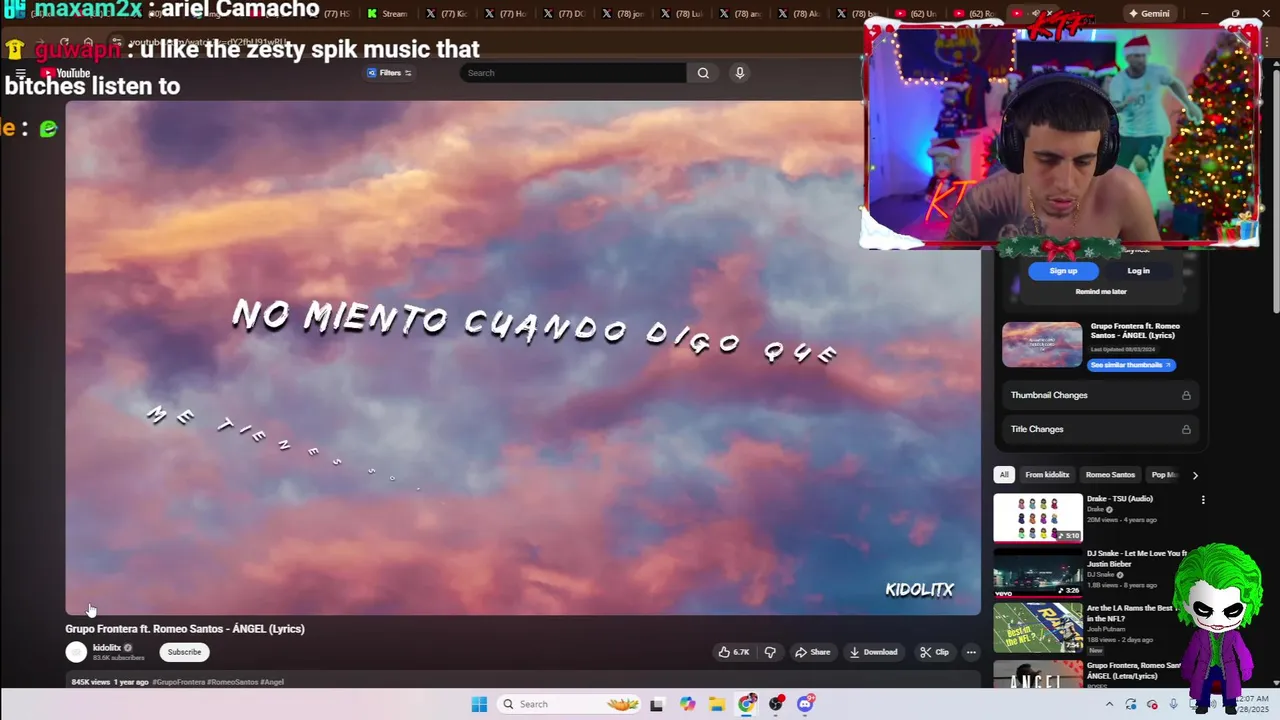The image size is (1280, 720).
Task: Open the Drake - TSU (Audio) thumbnail
Action: pos(1038,518)
